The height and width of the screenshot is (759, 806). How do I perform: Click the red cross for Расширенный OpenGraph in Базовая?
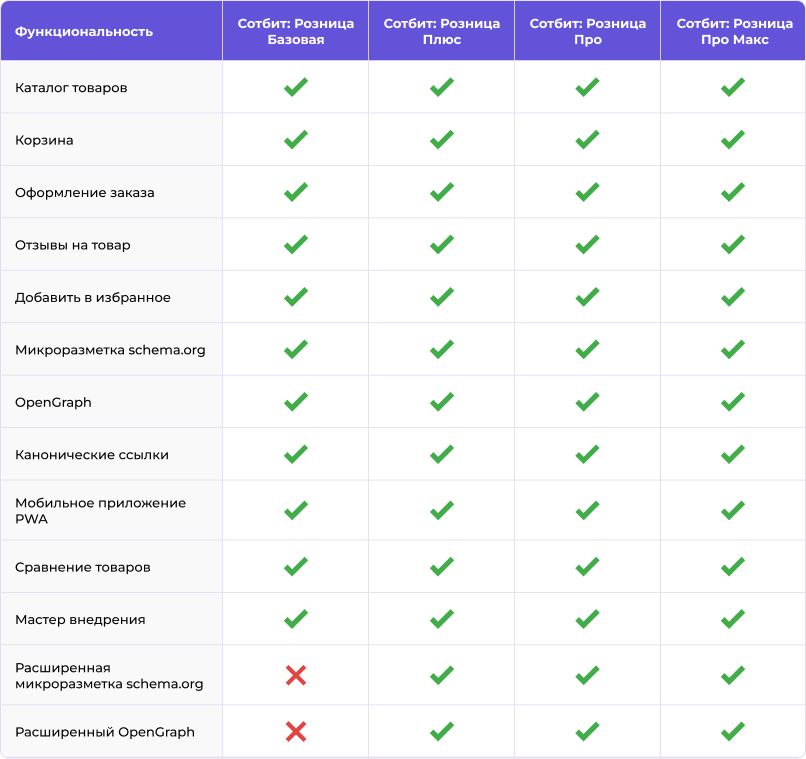295,732
